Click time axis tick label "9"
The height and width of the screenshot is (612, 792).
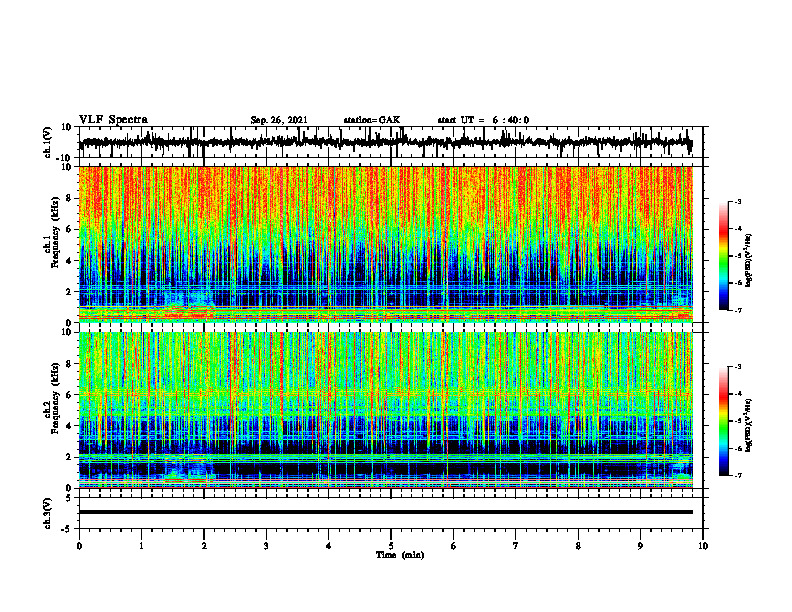[640, 546]
